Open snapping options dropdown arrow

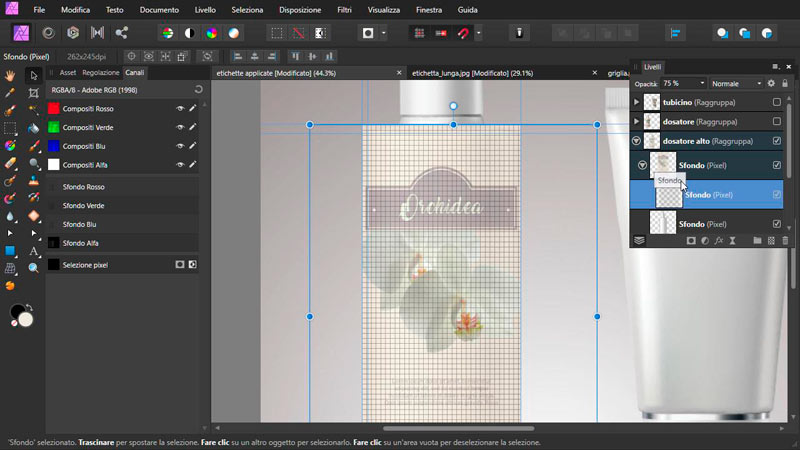click(479, 33)
